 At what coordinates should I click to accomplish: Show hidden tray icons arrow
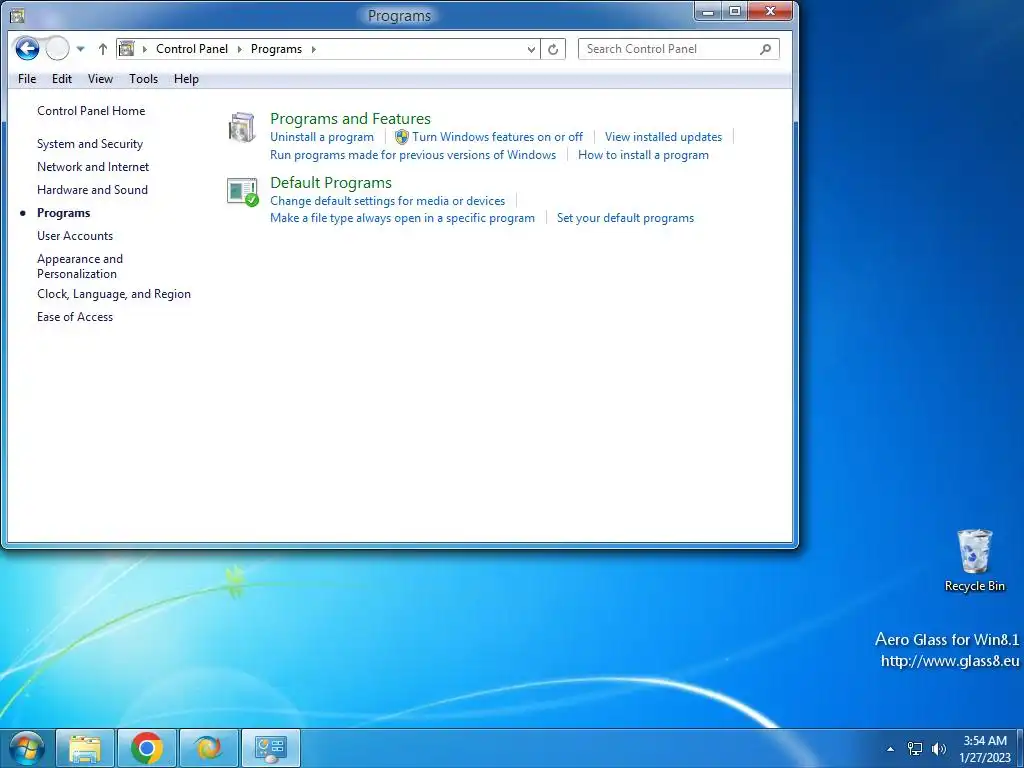click(x=890, y=749)
